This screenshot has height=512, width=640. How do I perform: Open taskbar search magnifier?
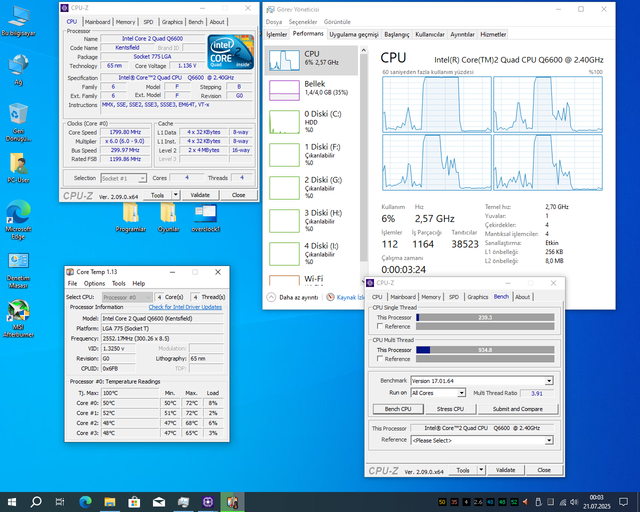pos(36,502)
